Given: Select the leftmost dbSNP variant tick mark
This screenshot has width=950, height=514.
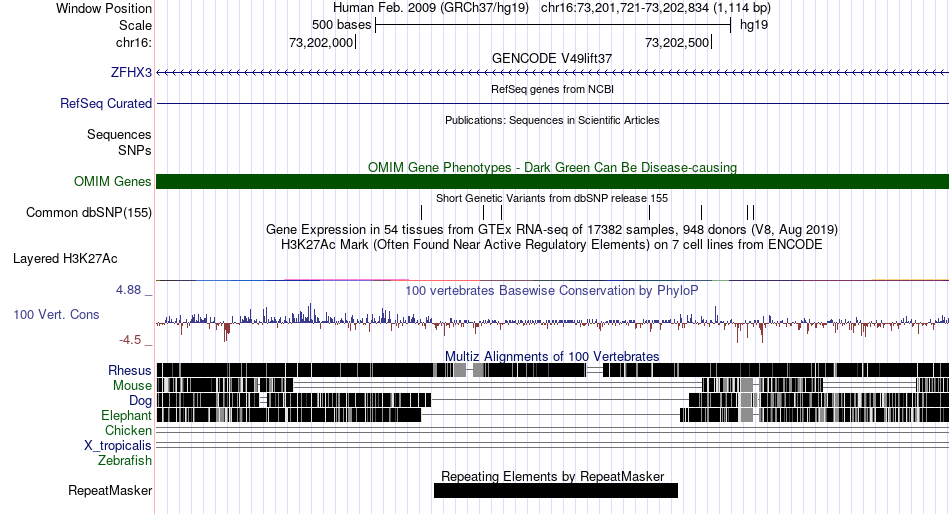Looking at the screenshot, I should 422,212.
